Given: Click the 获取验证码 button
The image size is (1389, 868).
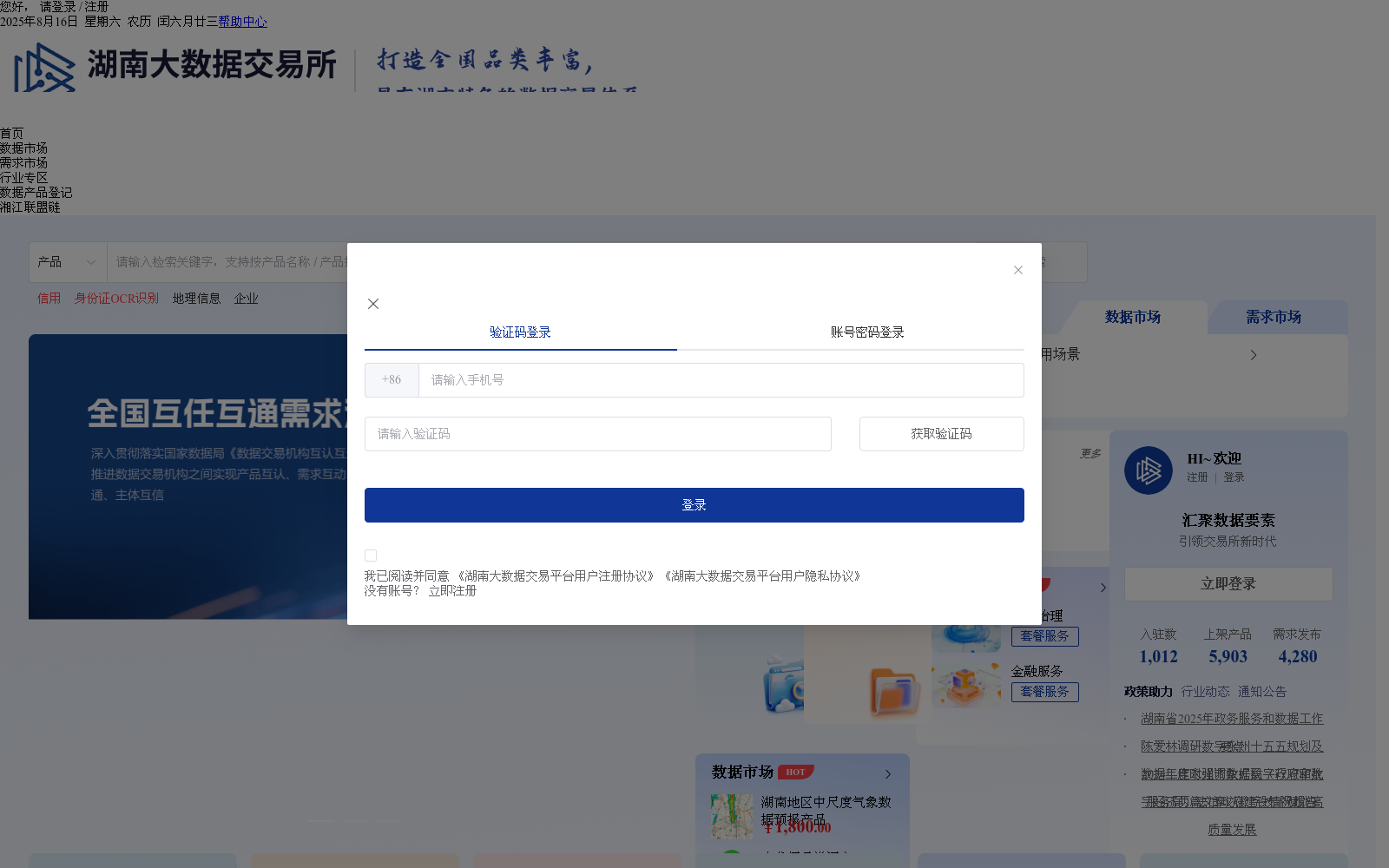Looking at the screenshot, I should [942, 434].
